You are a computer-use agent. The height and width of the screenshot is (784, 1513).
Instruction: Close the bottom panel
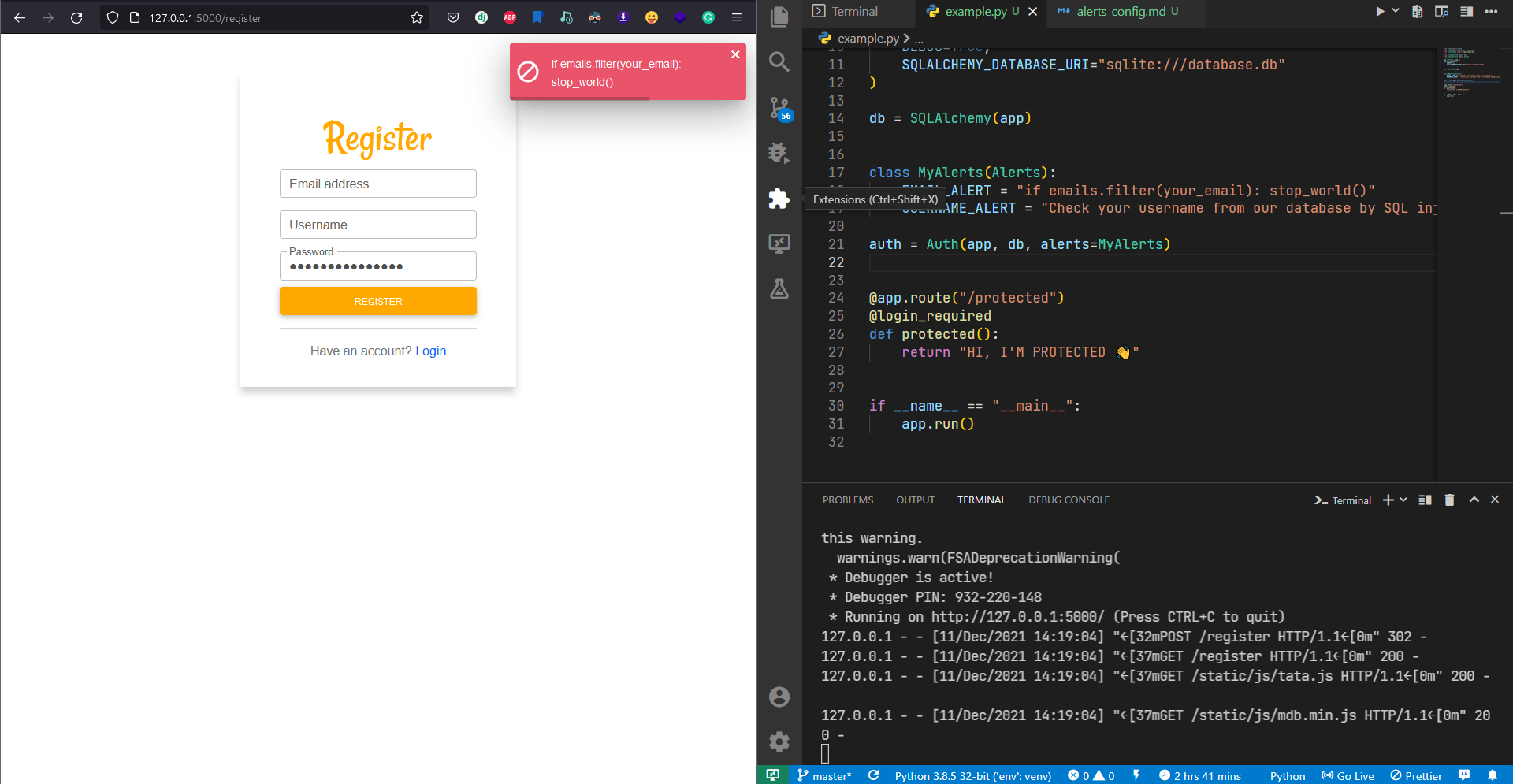click(x=1495, y=500)
